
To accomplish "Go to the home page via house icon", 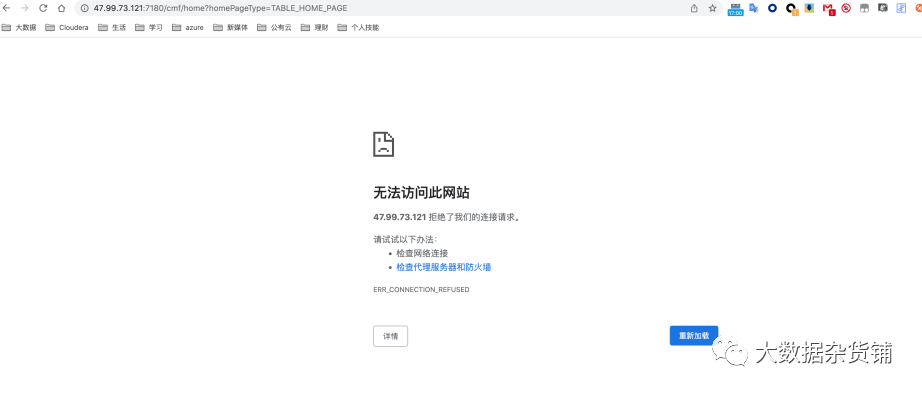I will click(61, 8).
